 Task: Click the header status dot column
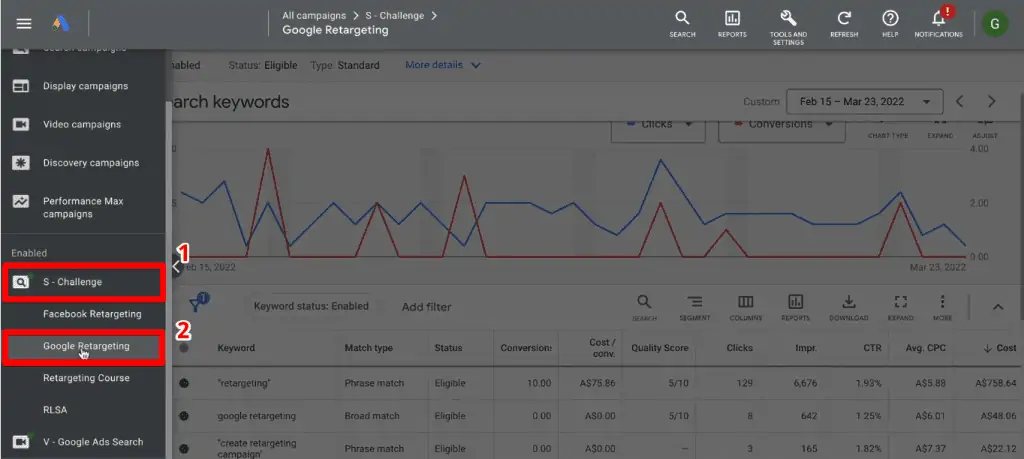click(184, 348)
